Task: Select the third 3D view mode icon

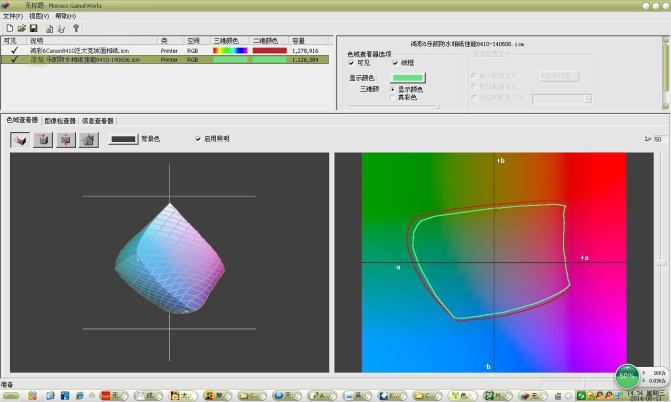Action: click(65, 140)
